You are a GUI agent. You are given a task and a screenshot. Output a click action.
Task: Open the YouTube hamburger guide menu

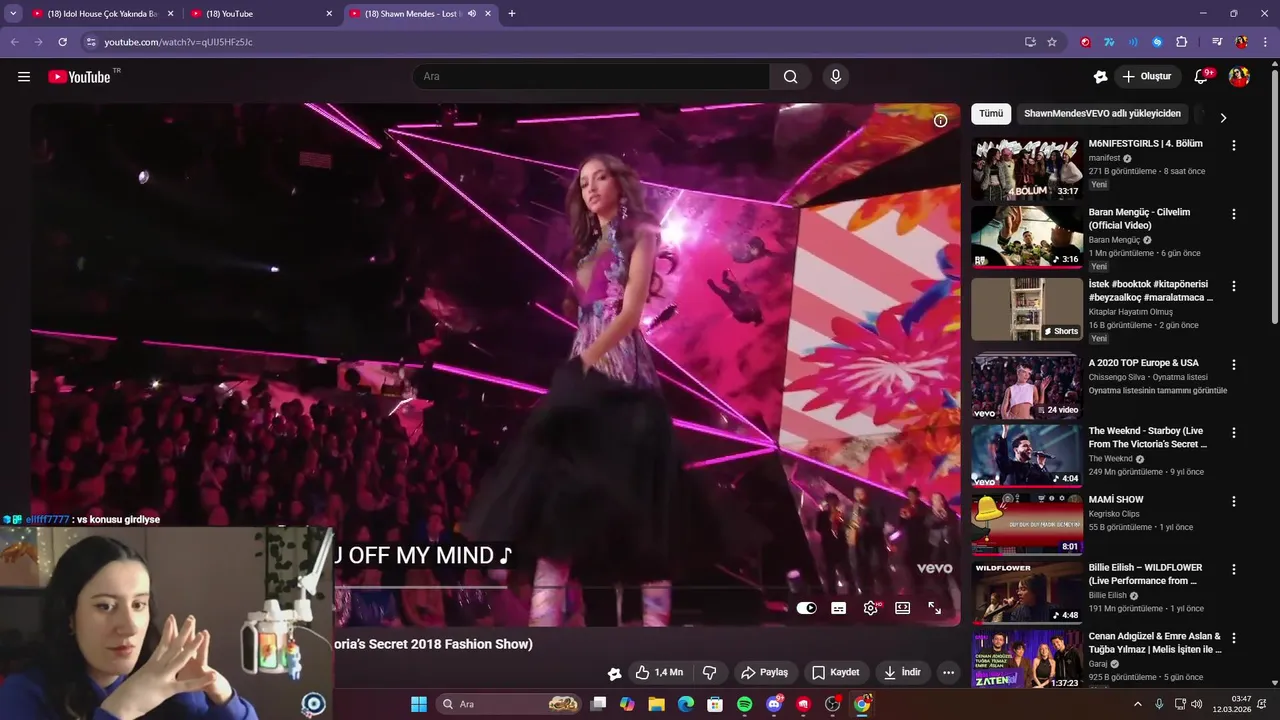click(x=24, y=77)
